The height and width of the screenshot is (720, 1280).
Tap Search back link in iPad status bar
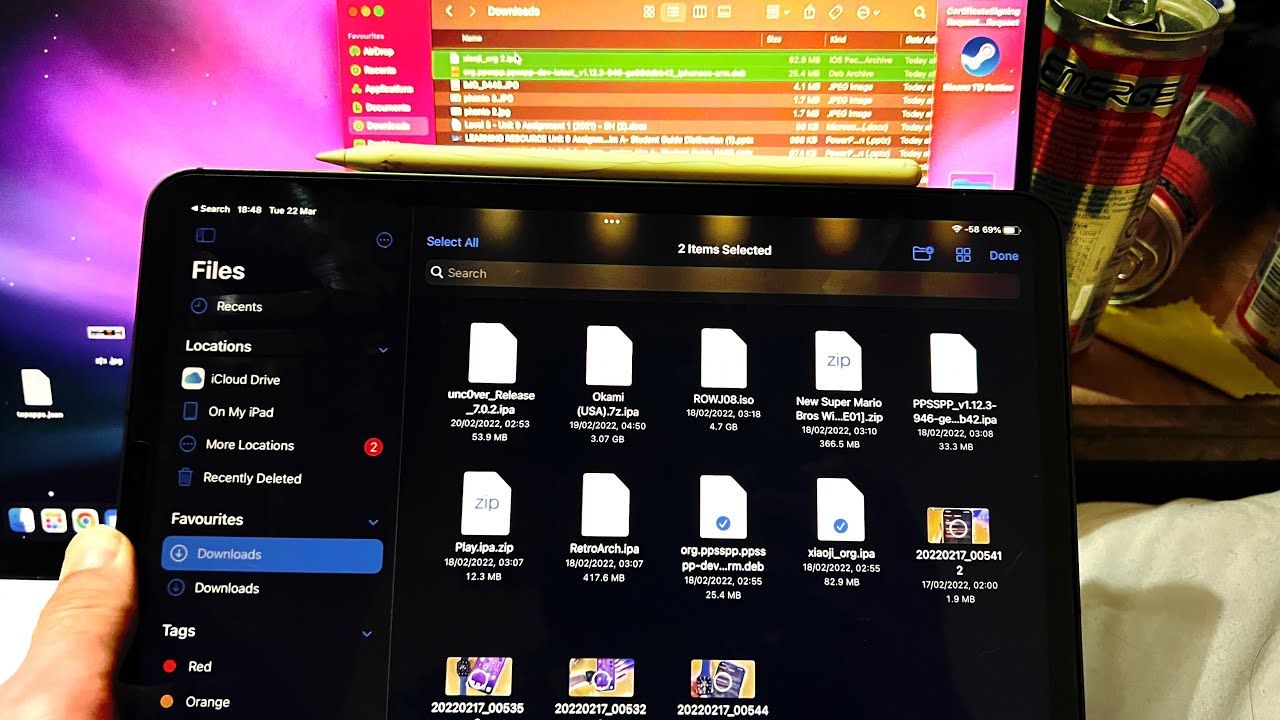(x=211, y=210)
